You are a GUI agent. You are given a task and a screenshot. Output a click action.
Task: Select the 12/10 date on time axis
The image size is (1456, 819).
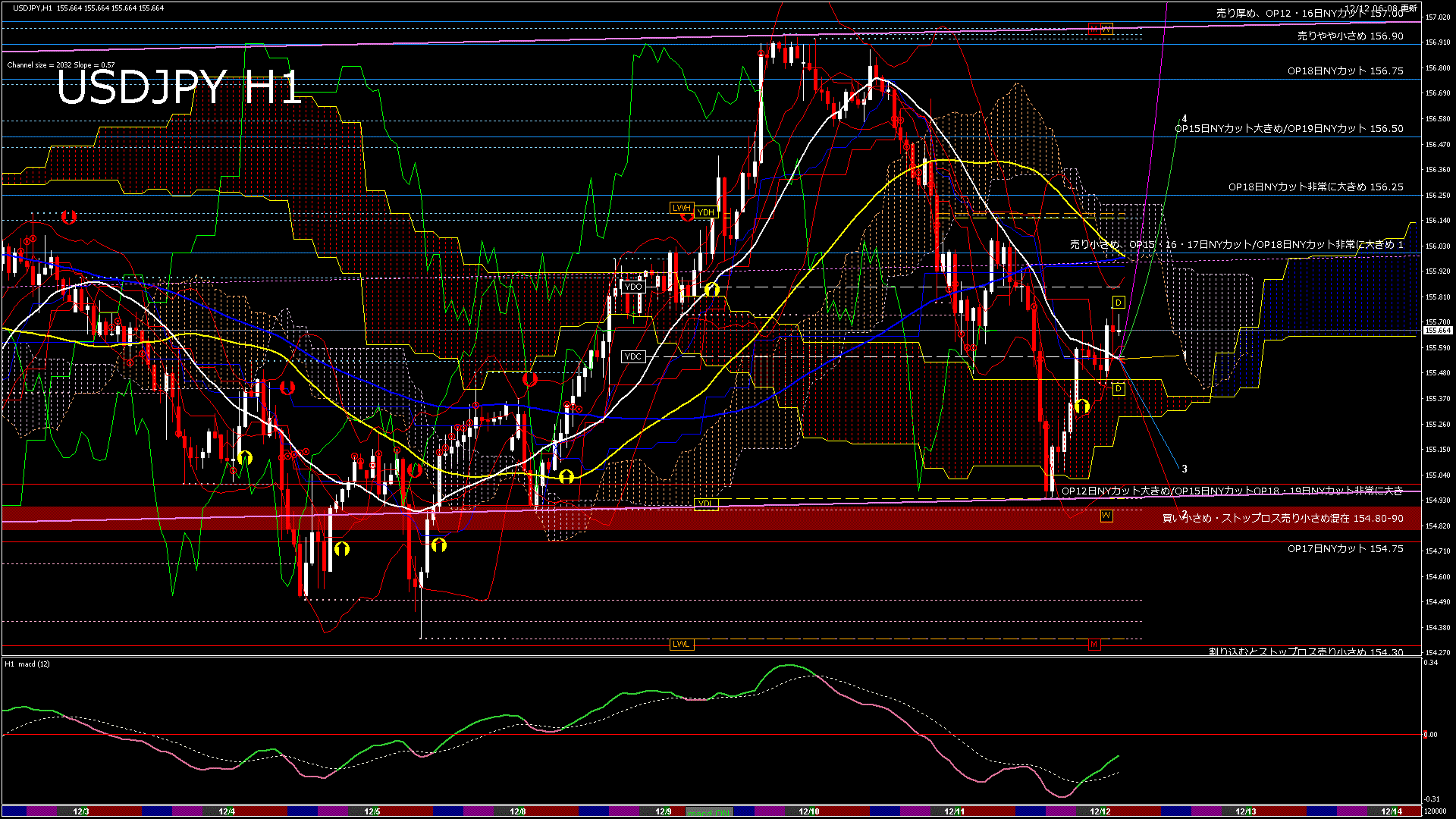[808, 811]
